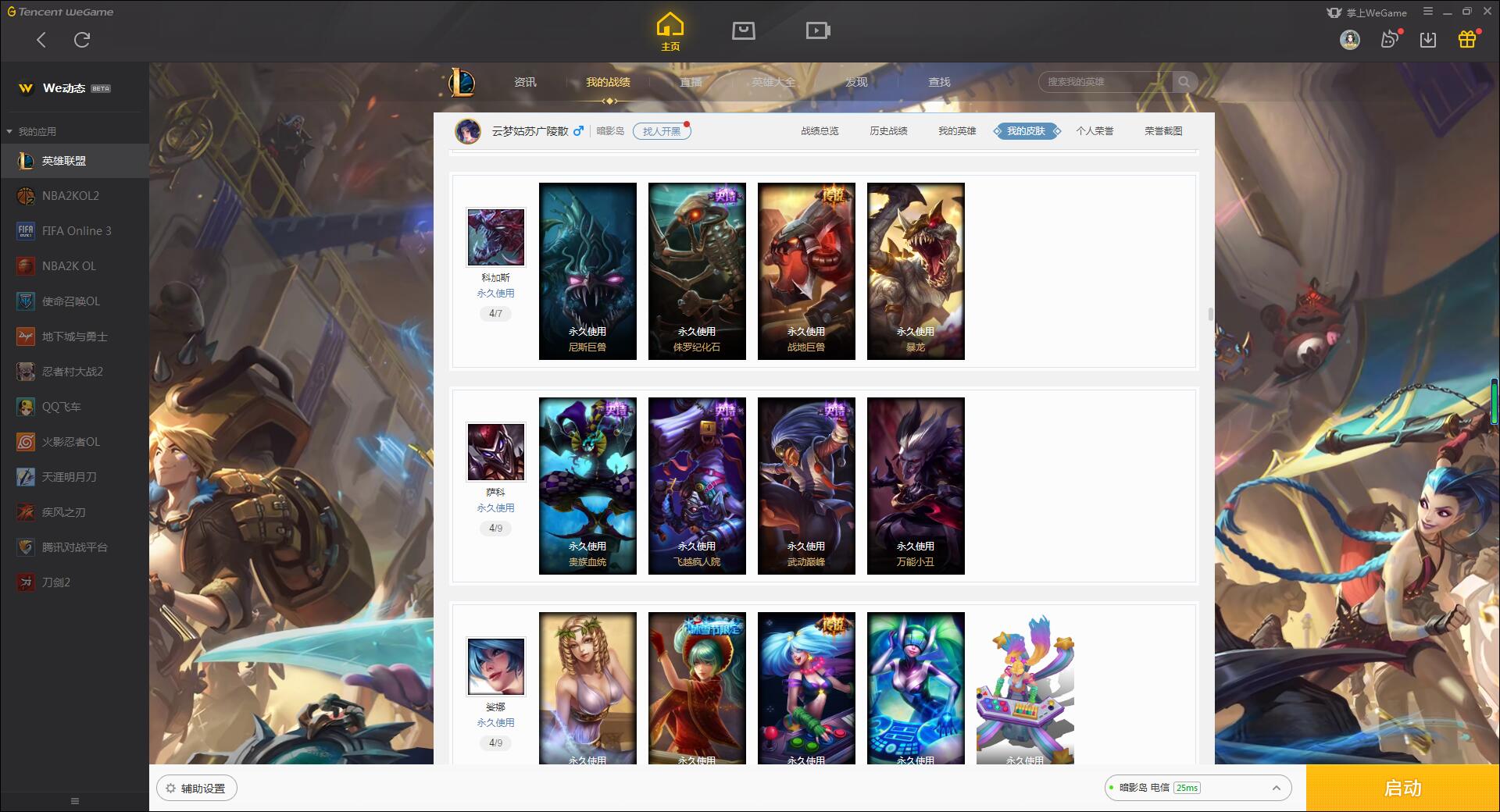Go back with the left arrow

(x=41, y=40)
